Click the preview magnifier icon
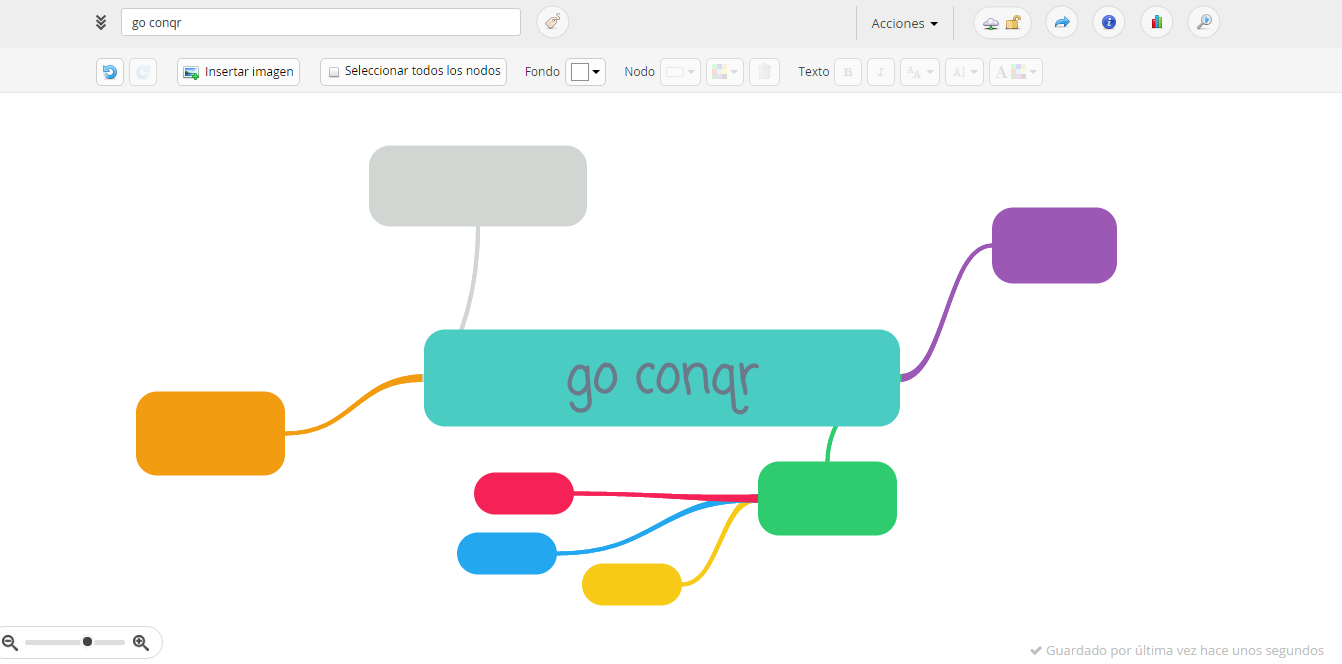This screenshot has height=664, width=1342. click(1203, 22)
